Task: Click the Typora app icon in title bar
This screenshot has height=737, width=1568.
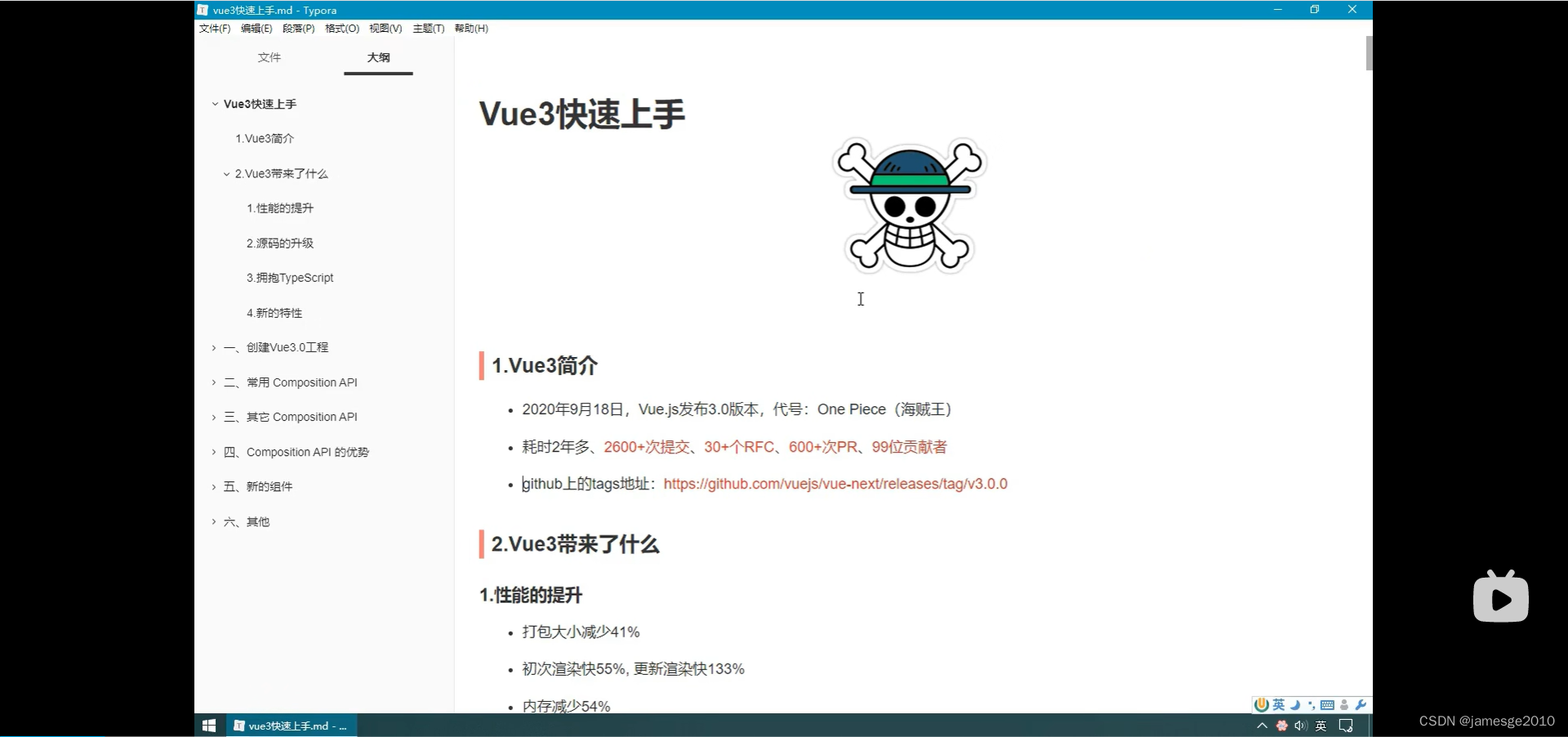Action: tap(203, 10)
